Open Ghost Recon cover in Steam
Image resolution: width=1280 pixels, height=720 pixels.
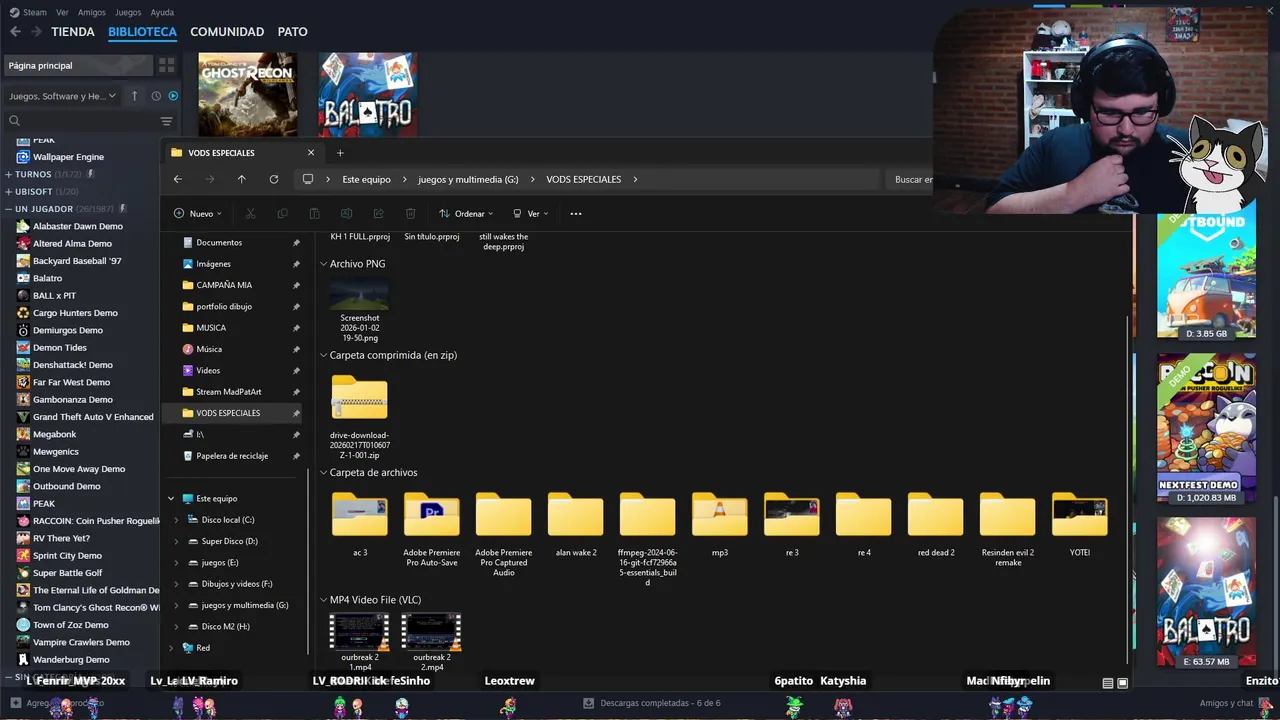tap(247, 94)
